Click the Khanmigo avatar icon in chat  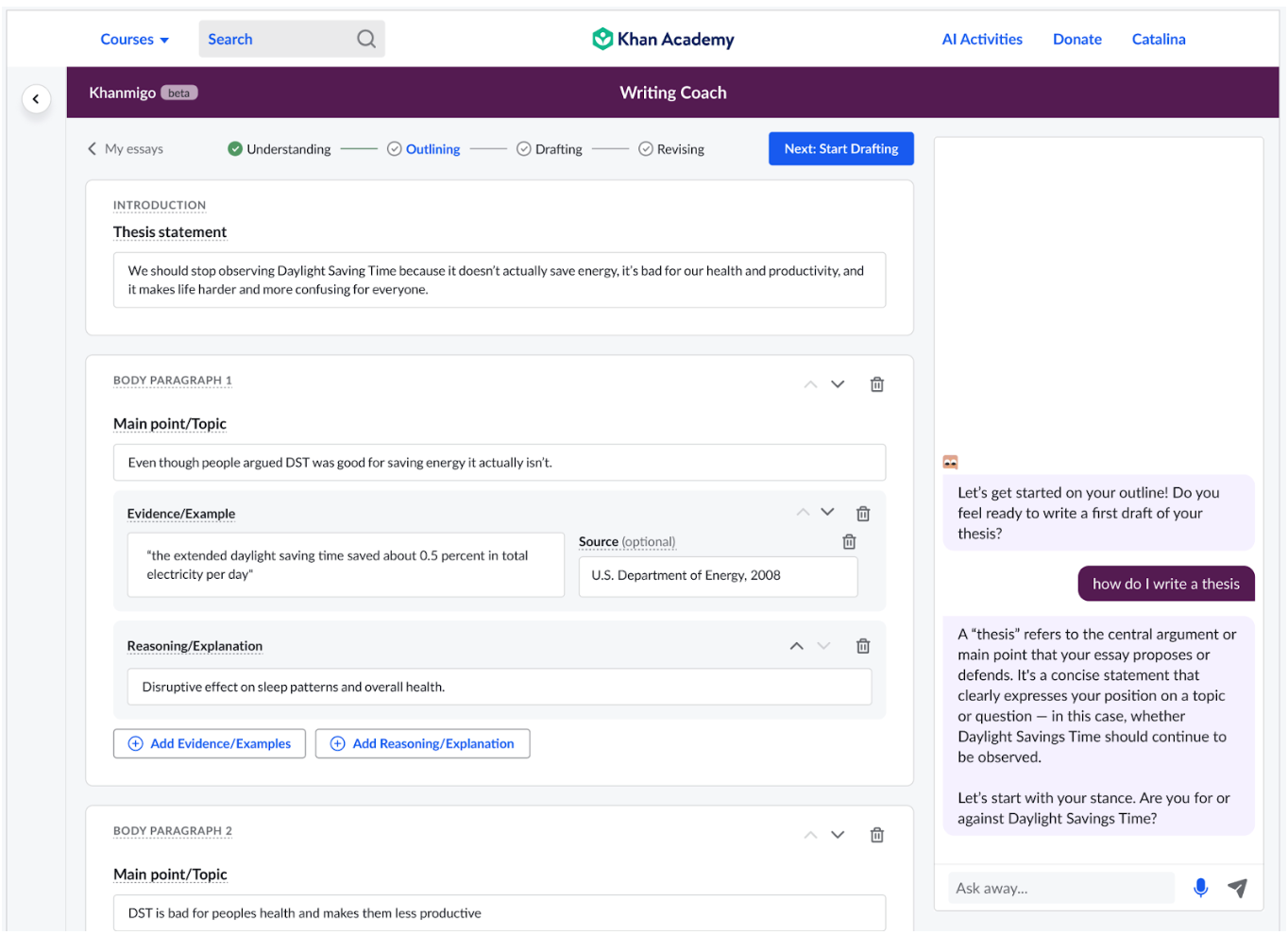(950, 462)
